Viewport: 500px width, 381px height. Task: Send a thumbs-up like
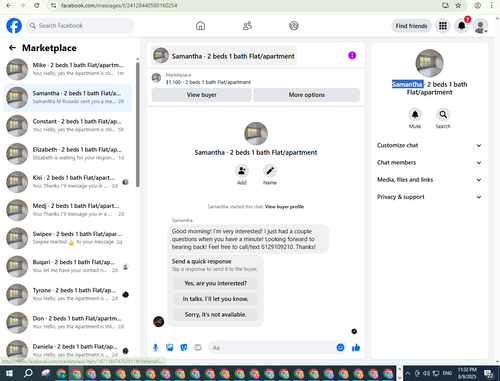pos(356,348)
